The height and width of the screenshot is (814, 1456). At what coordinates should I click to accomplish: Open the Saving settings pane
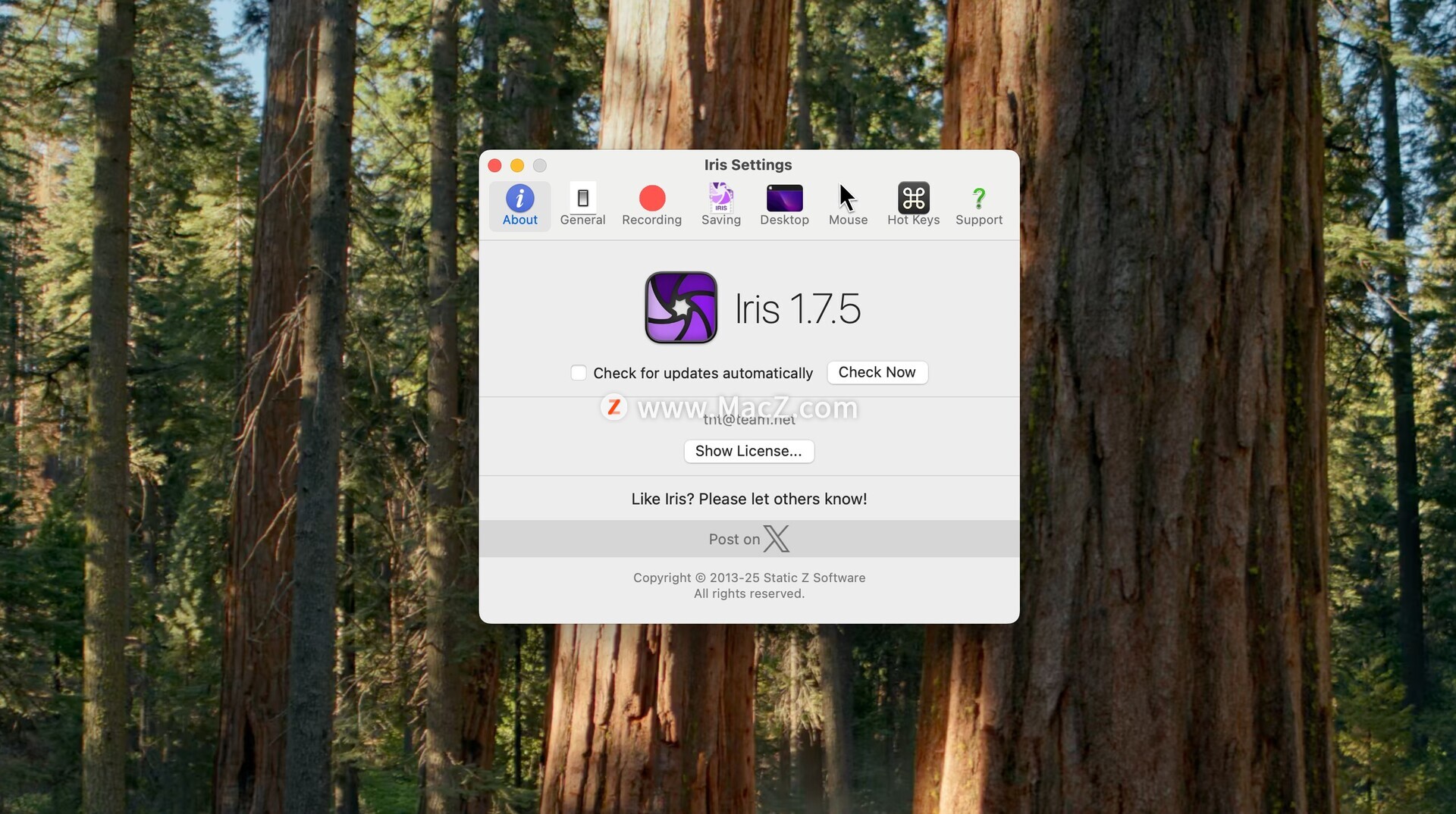coord(720,205)
